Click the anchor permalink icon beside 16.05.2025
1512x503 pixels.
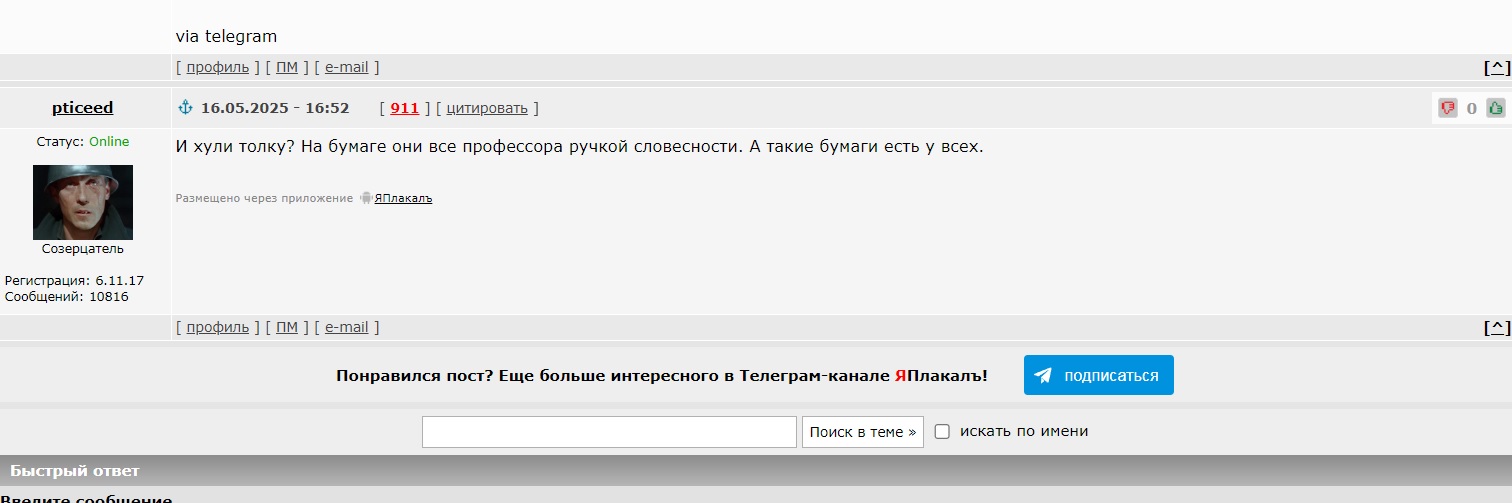click(185, 107)
